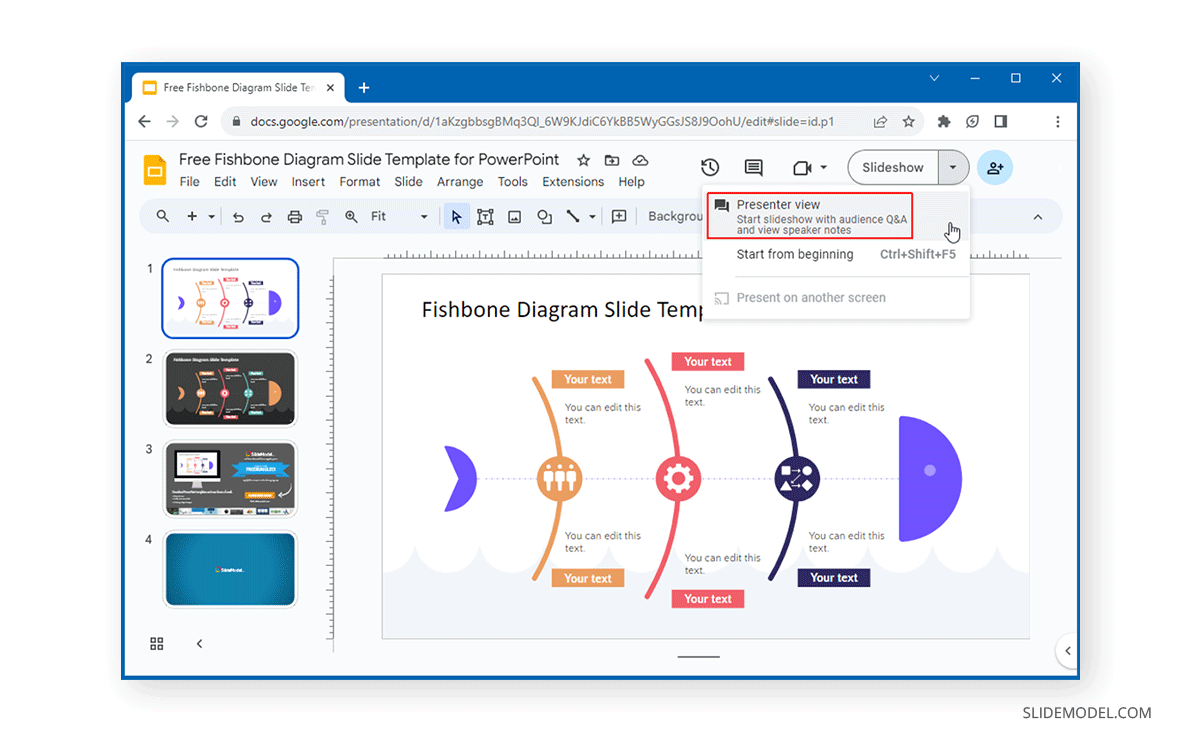Open version history
Screen dimensions: 1200x743
[x=710, y=167]
